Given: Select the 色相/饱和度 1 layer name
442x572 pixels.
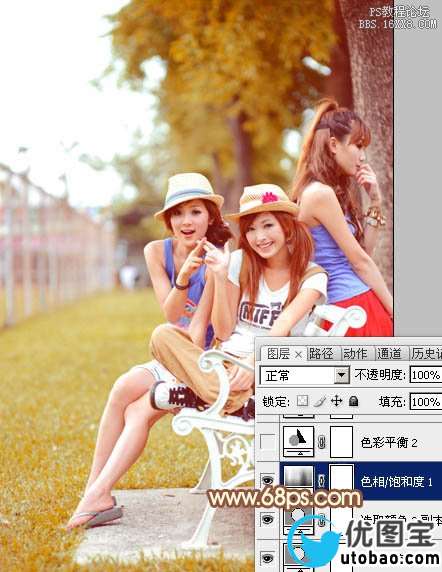Looking at the screenshot, I should point(396,482).
